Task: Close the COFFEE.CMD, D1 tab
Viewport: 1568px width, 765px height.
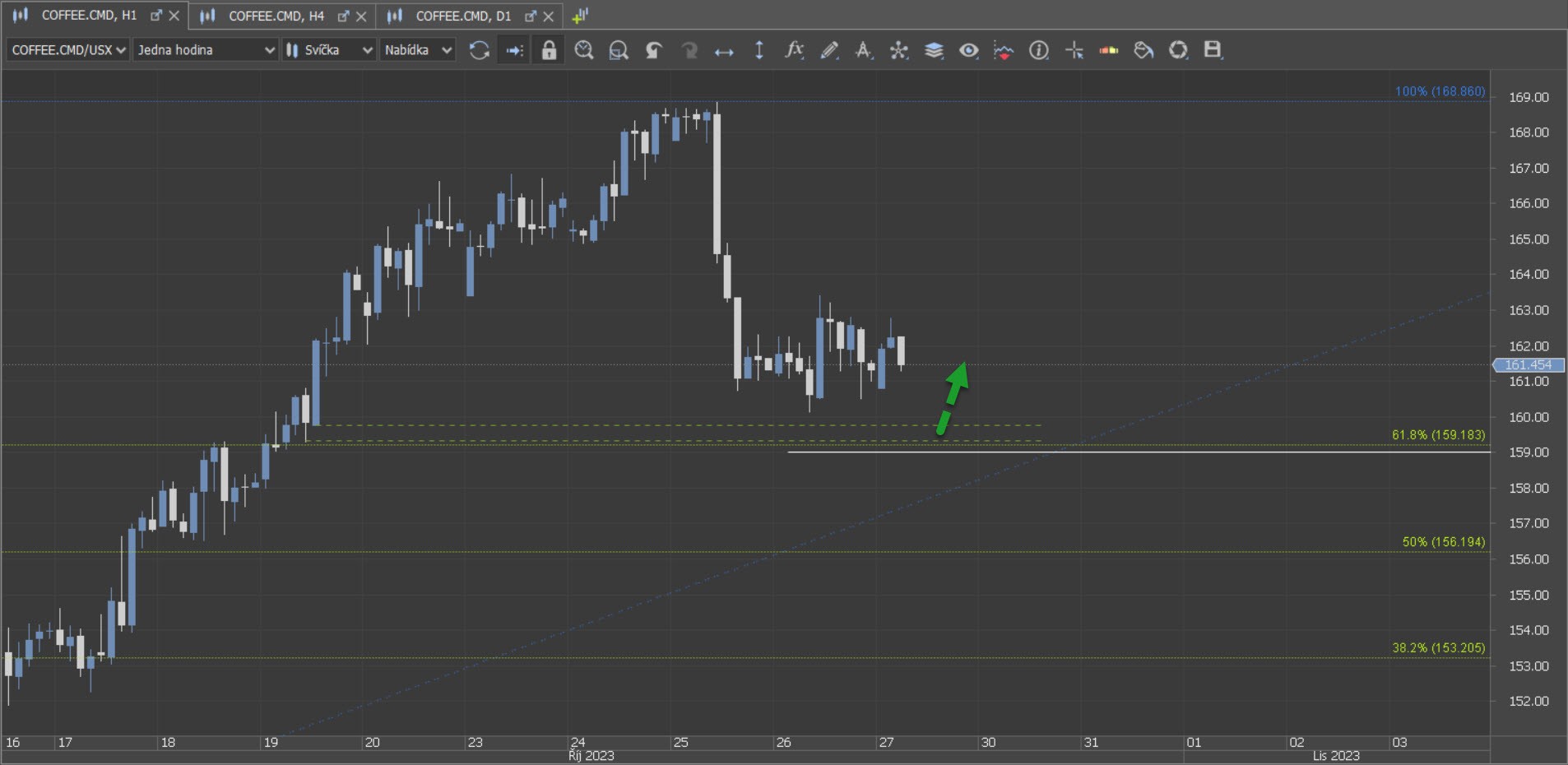Action: [549, 16]
